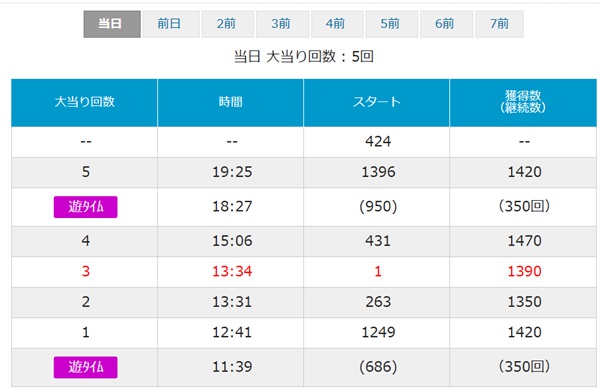Select the 1396 start count cell

tap(378, 172)
